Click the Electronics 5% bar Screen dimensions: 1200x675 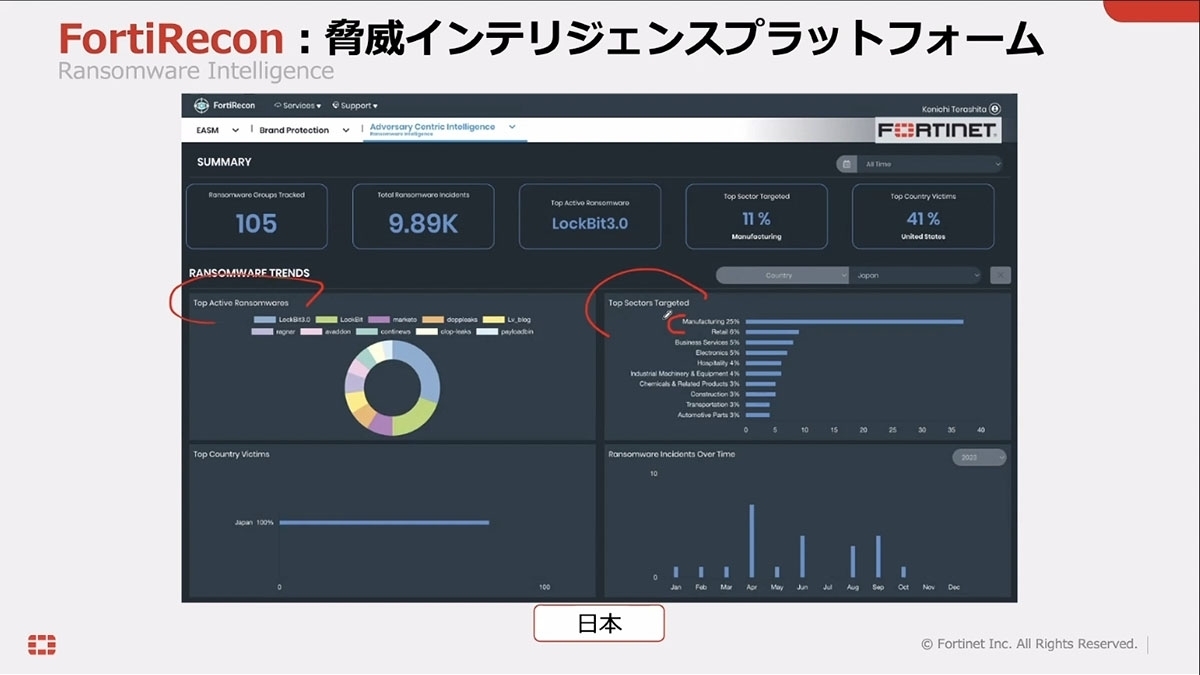[x=766, y=353]
